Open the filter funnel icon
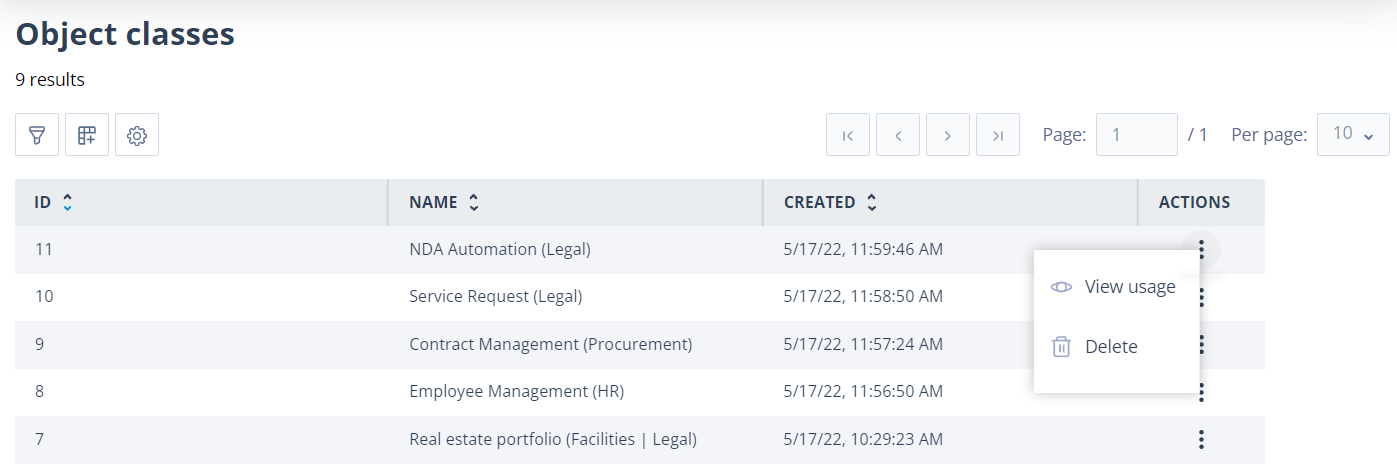This screenshot has width=1397, height=470. [x=37, y=135]
